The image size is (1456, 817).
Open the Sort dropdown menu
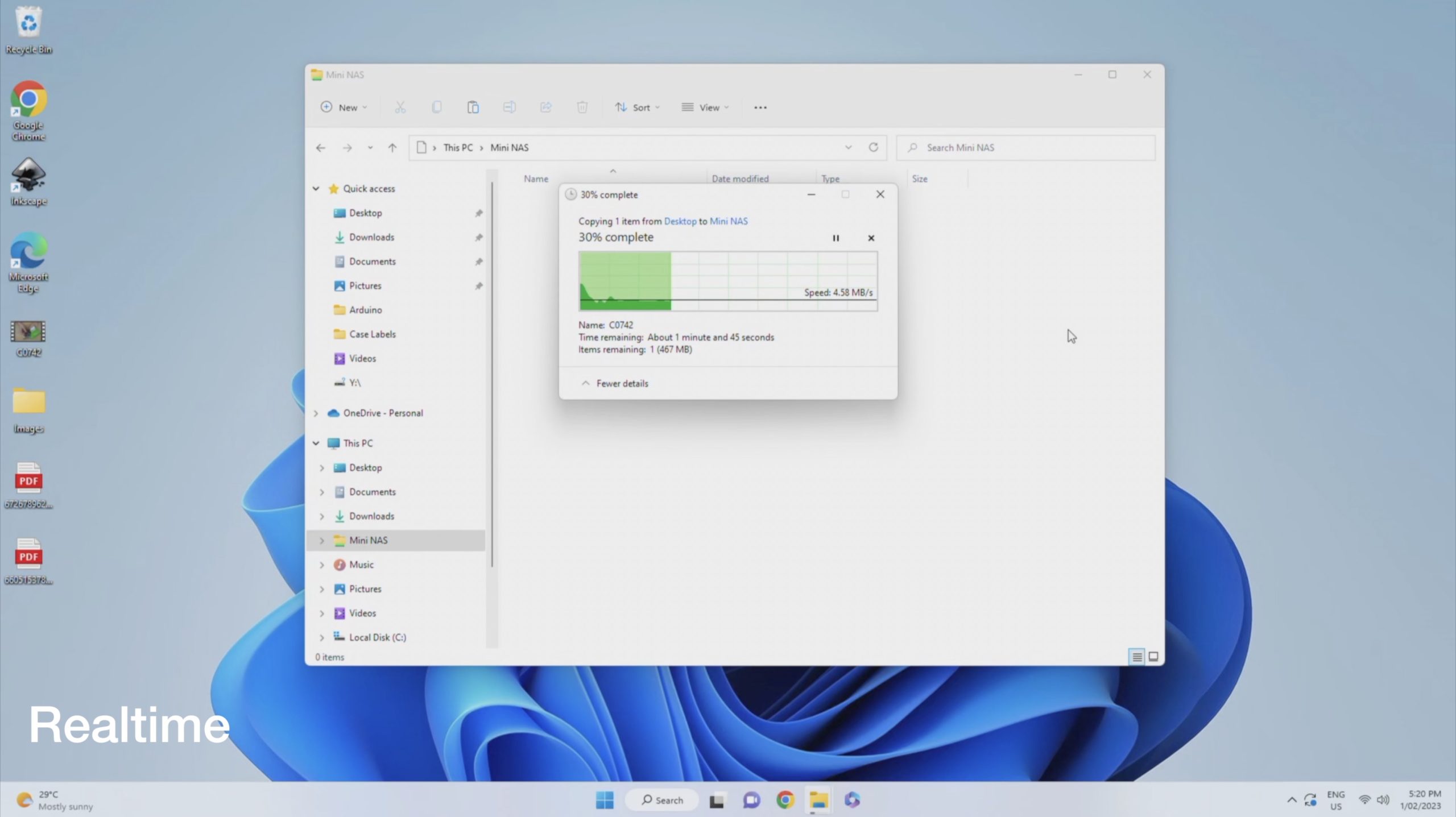tap(637, 107)
